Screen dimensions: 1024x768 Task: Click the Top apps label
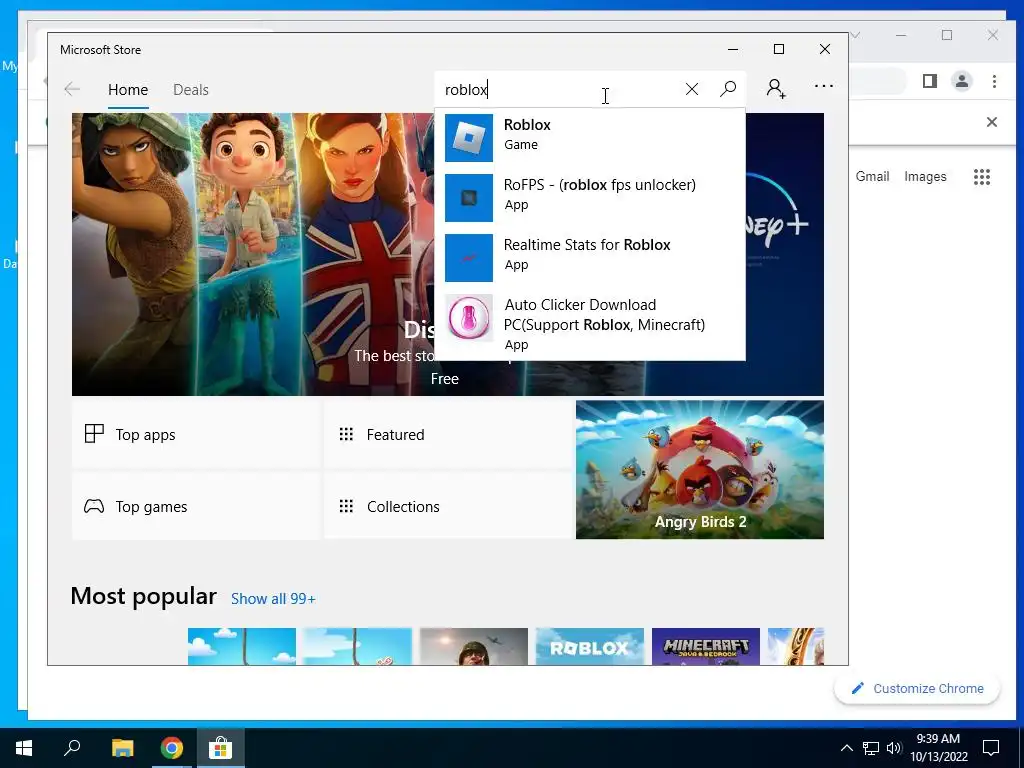tap(146, 435)
